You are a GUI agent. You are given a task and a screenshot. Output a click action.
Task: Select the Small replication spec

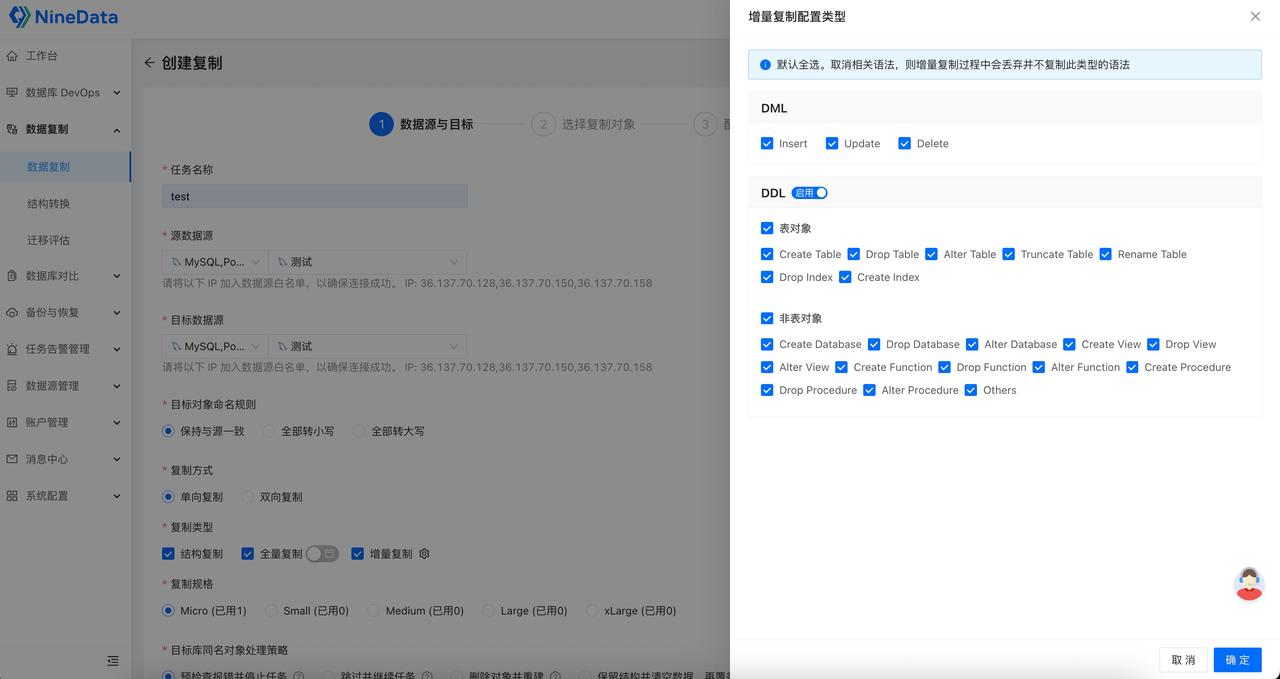click(x=271, y=611)
